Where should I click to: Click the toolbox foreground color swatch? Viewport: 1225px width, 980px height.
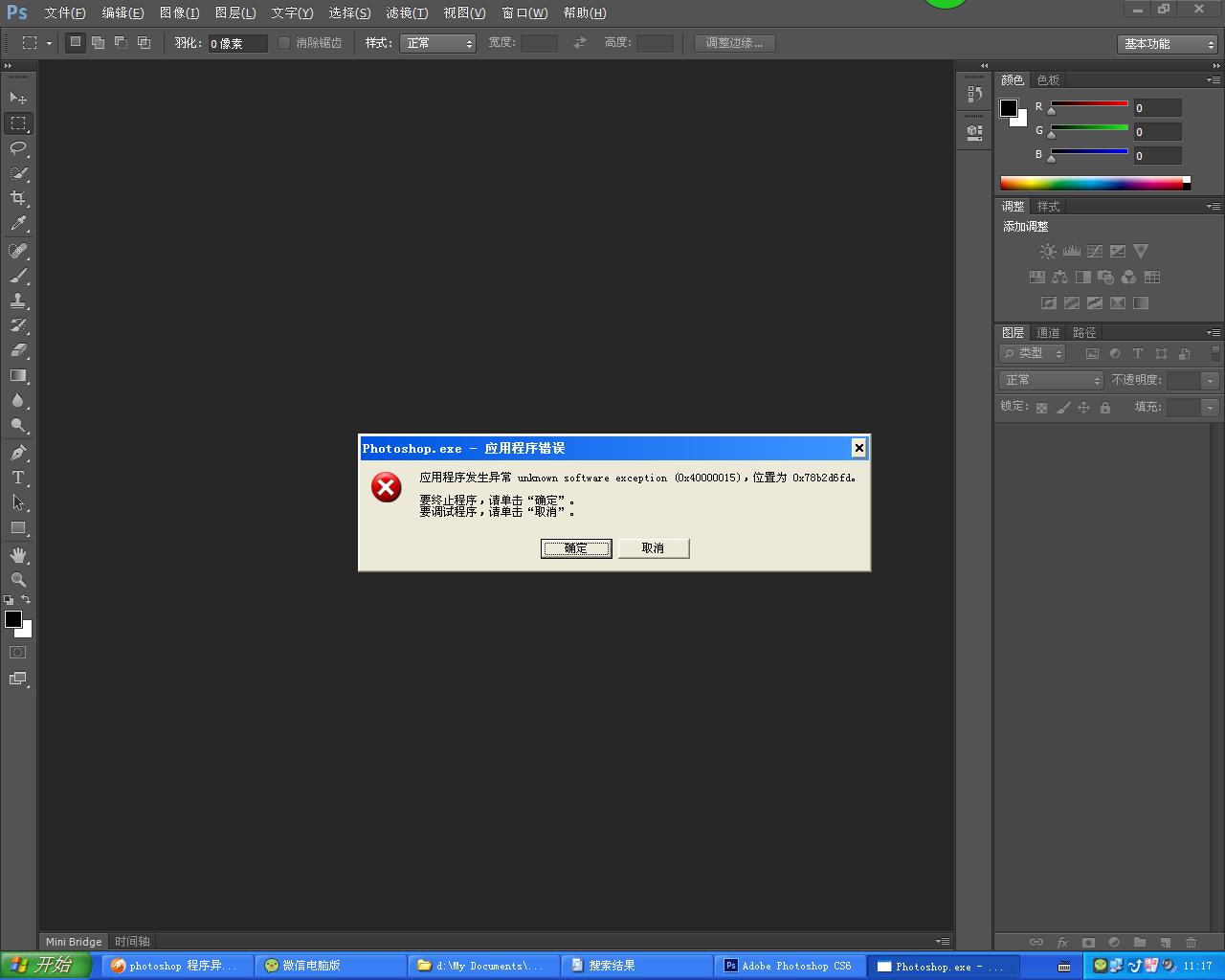coord(13,619)
